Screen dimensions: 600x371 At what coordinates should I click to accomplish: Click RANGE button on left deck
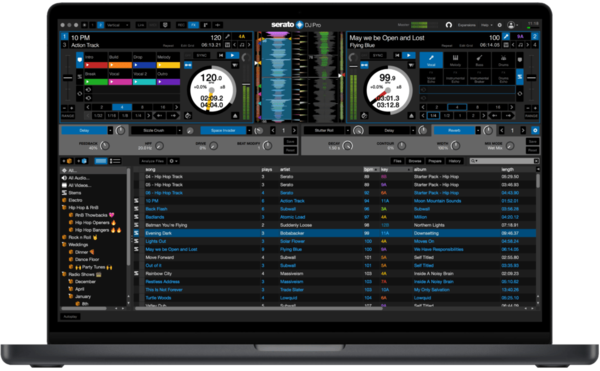coord(68,116)
